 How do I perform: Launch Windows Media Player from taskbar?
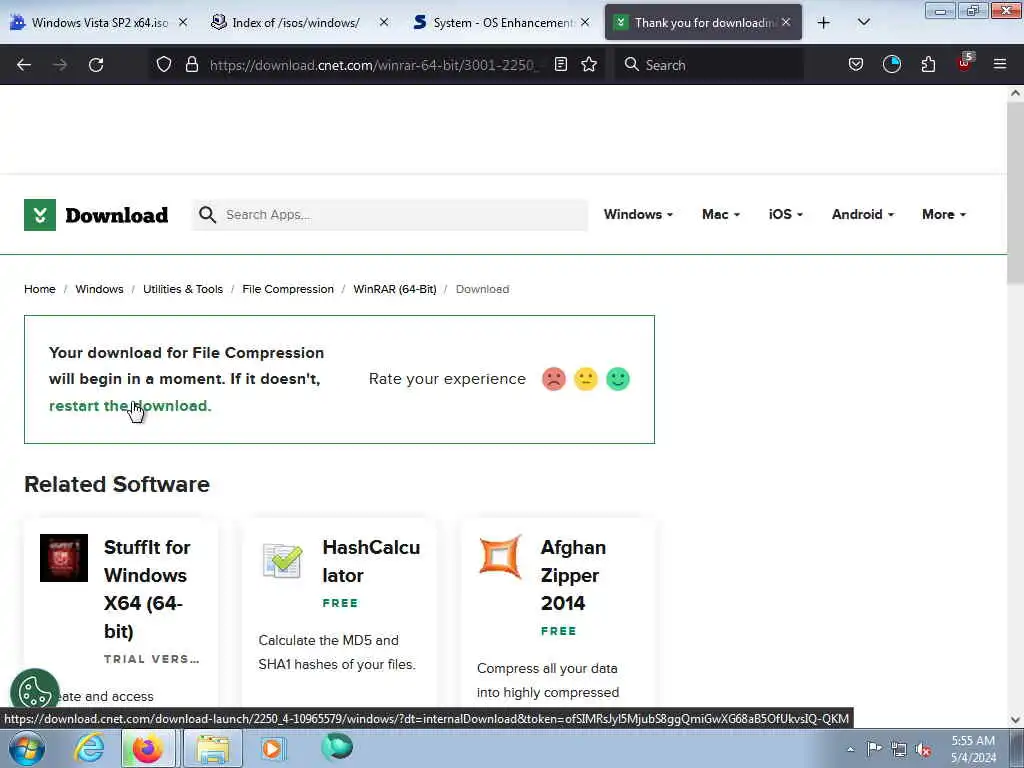(x=272, y=748)
